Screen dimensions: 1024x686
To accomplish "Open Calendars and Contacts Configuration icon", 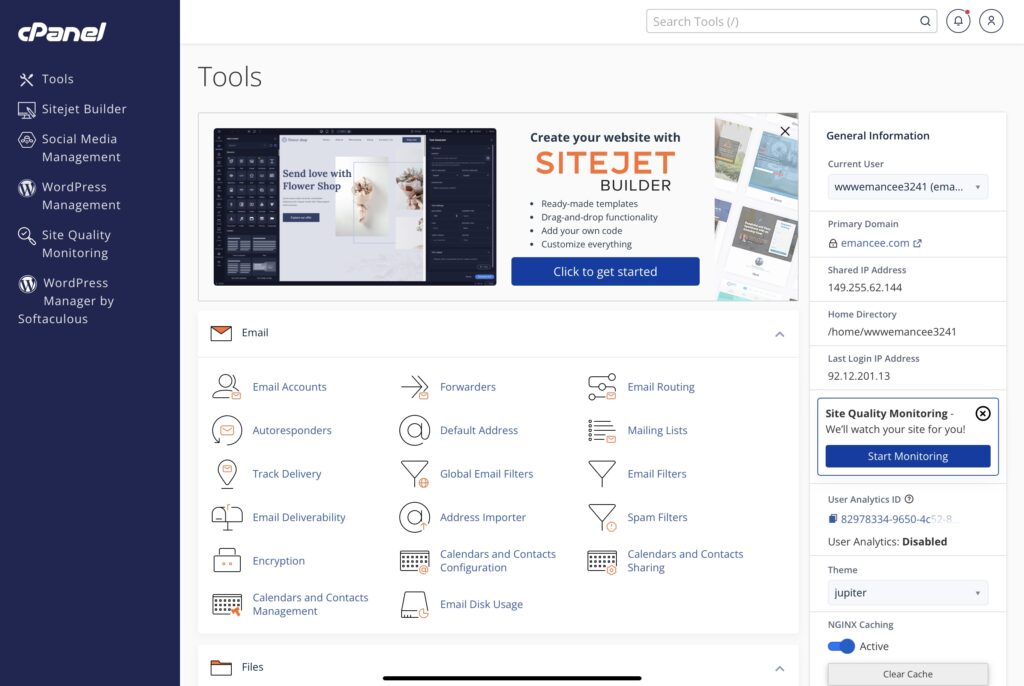I will tap(415, 561).
